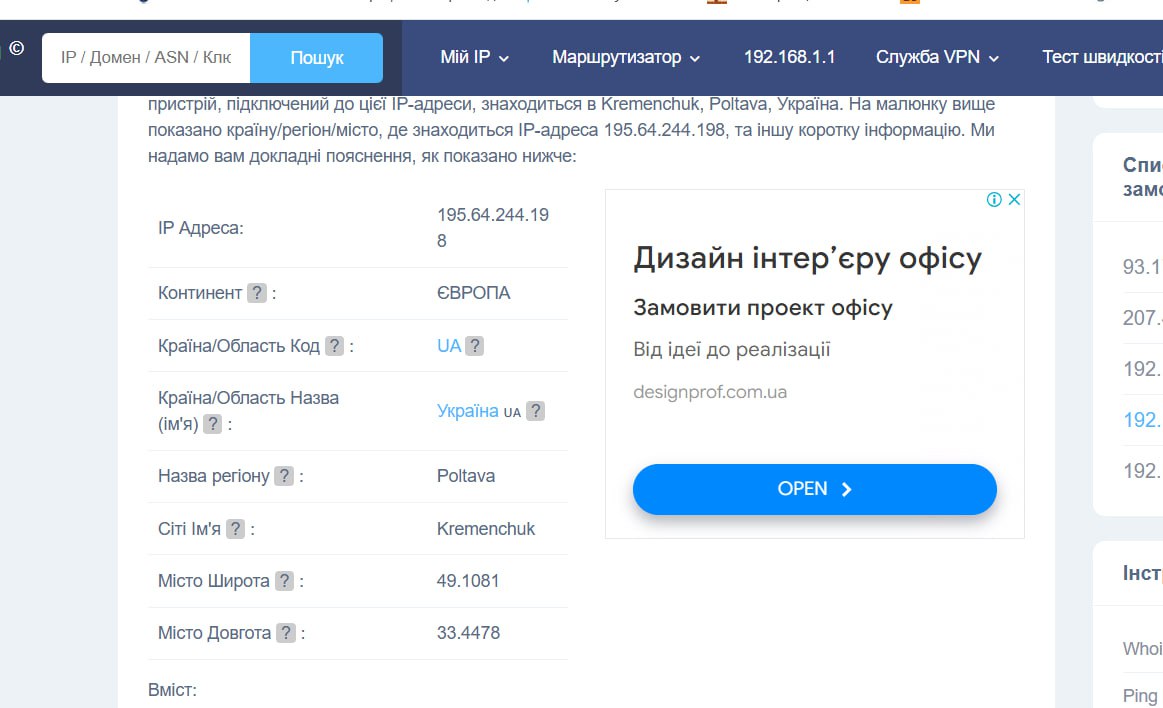The height and width of the screenshot is (708, 1163).
Task: Open the Україна country link
Action: pyautogui.click(x=467, y=411)
